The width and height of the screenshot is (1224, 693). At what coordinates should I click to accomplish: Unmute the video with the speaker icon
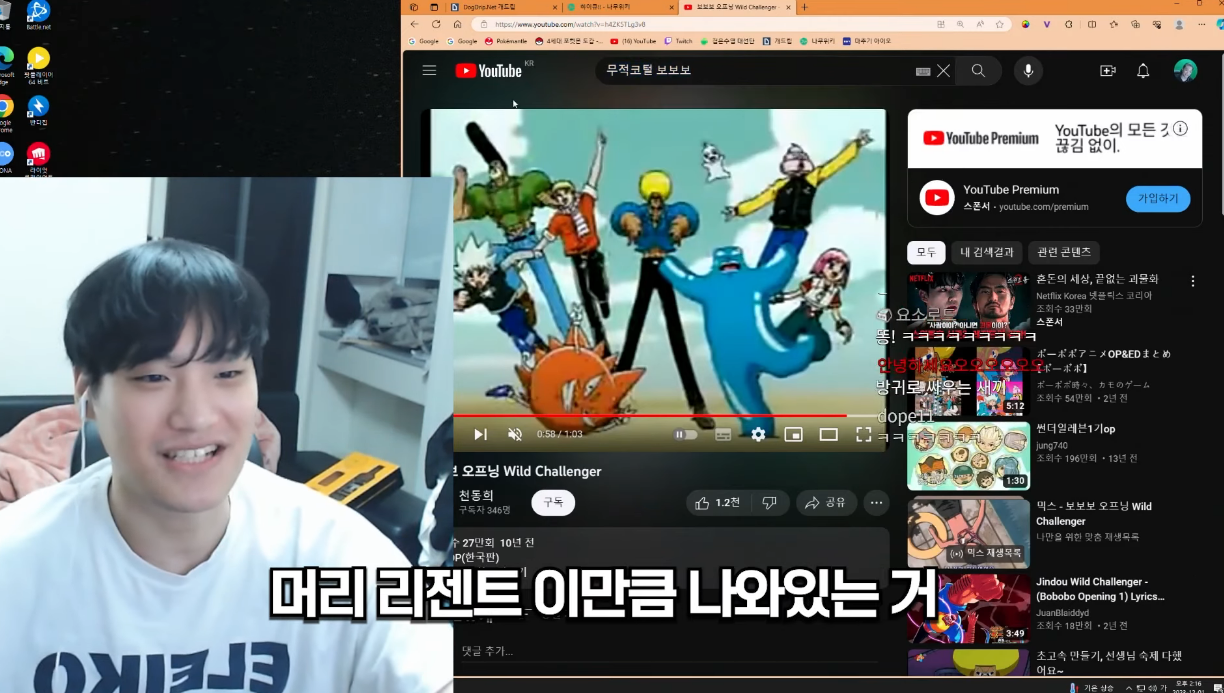[x=515, y=434]
